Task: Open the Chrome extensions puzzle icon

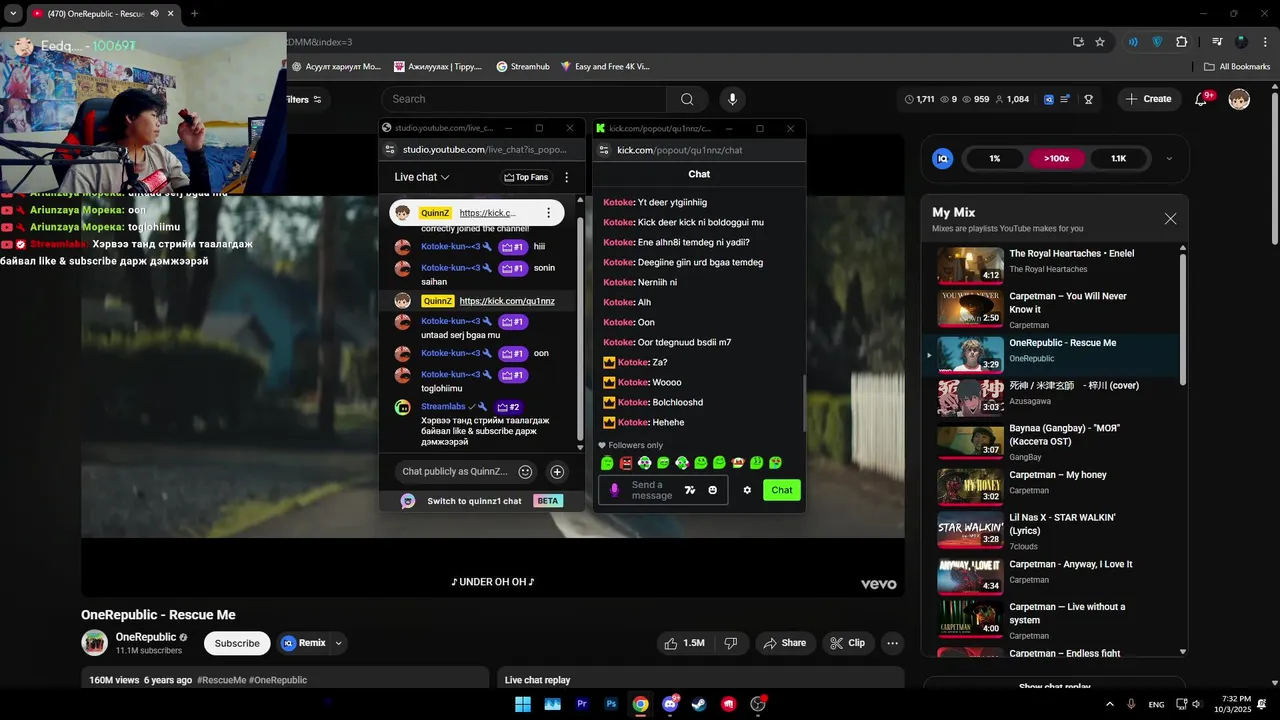Action: [1182, 42]
